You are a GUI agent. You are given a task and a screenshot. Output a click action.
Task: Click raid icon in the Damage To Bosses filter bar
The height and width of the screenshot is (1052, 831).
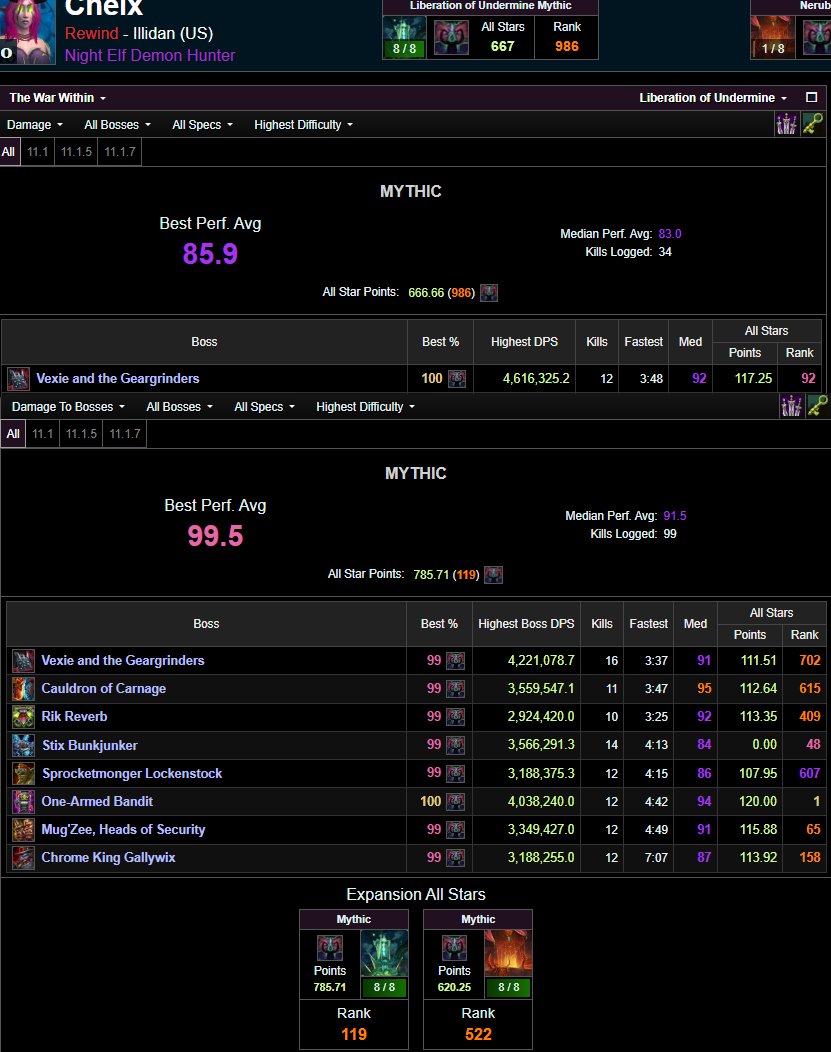point(791,406)
